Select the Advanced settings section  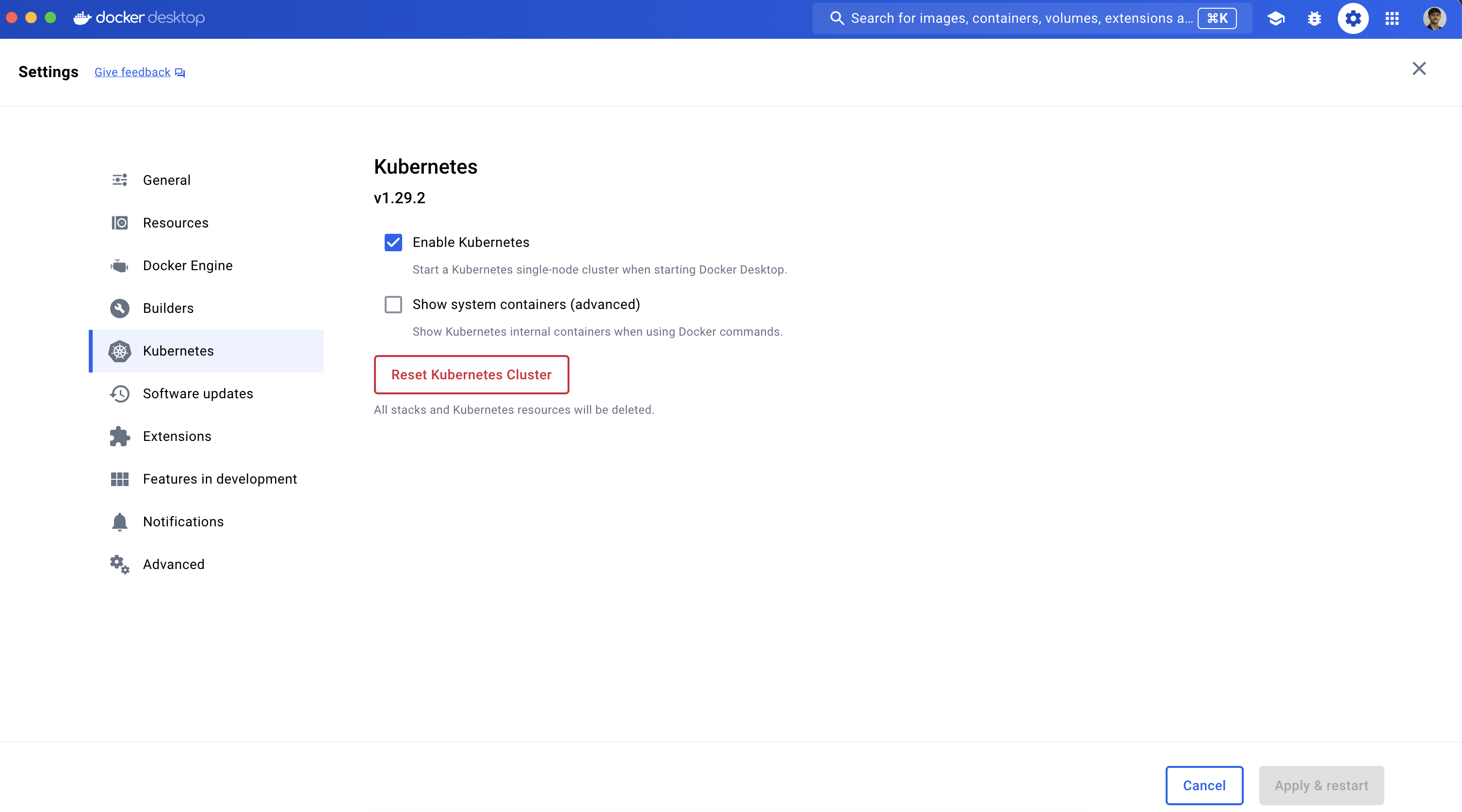click(x=174, y=564)
